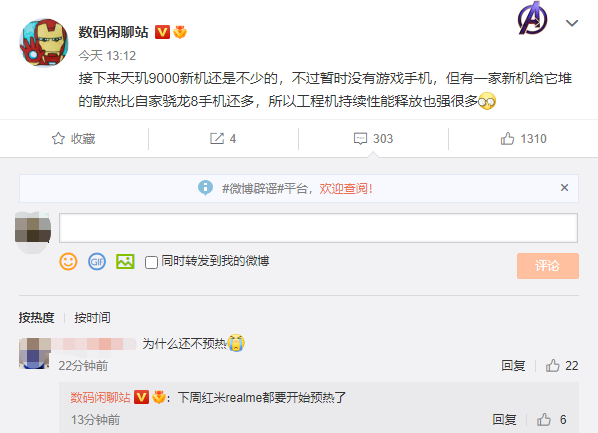Open the 数码闲聊站 Iron Man avatar
The height and width of the screenshot is (433, 598).
(x=44, y=42)
